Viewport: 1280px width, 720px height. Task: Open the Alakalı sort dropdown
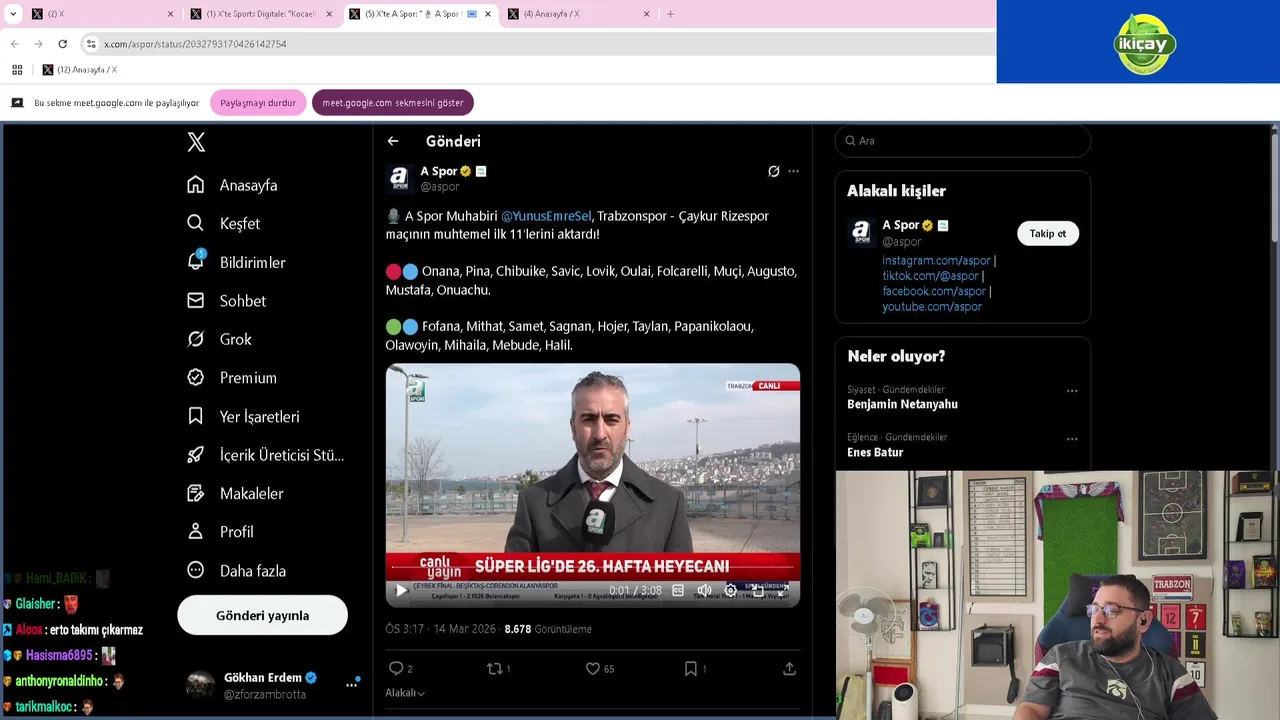click(x=405, y=693)
